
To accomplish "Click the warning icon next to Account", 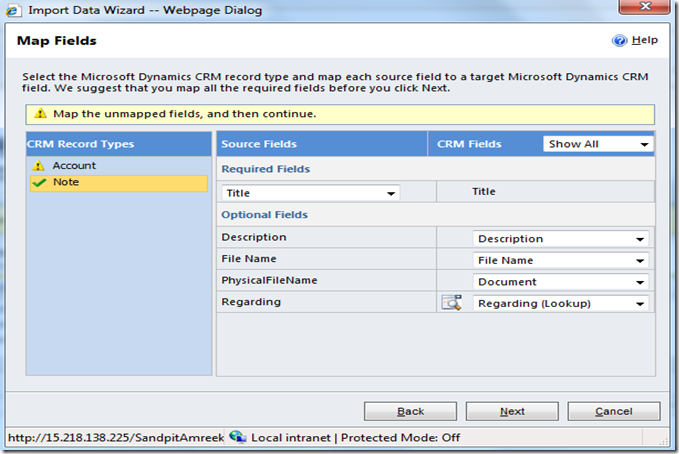I will pyautogui.click(x=39, y=165).
